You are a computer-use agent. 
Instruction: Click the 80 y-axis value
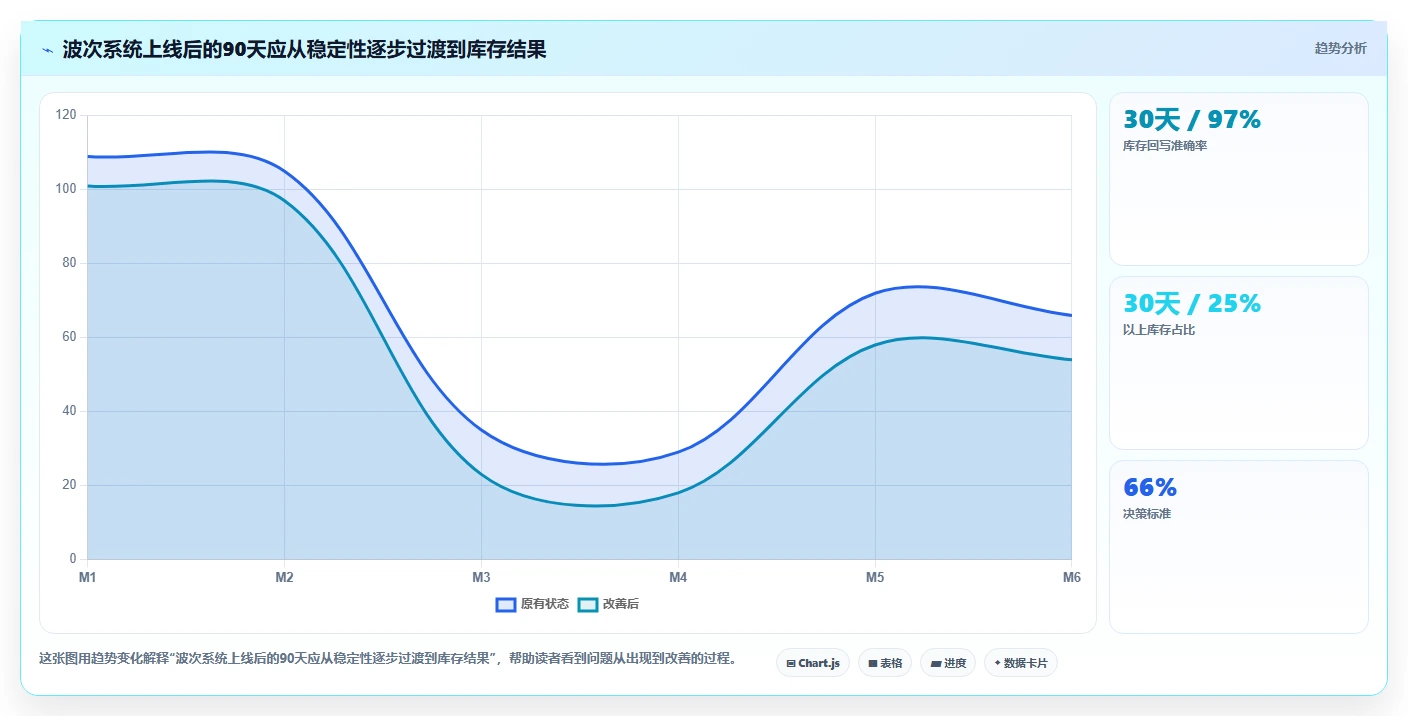69,263
